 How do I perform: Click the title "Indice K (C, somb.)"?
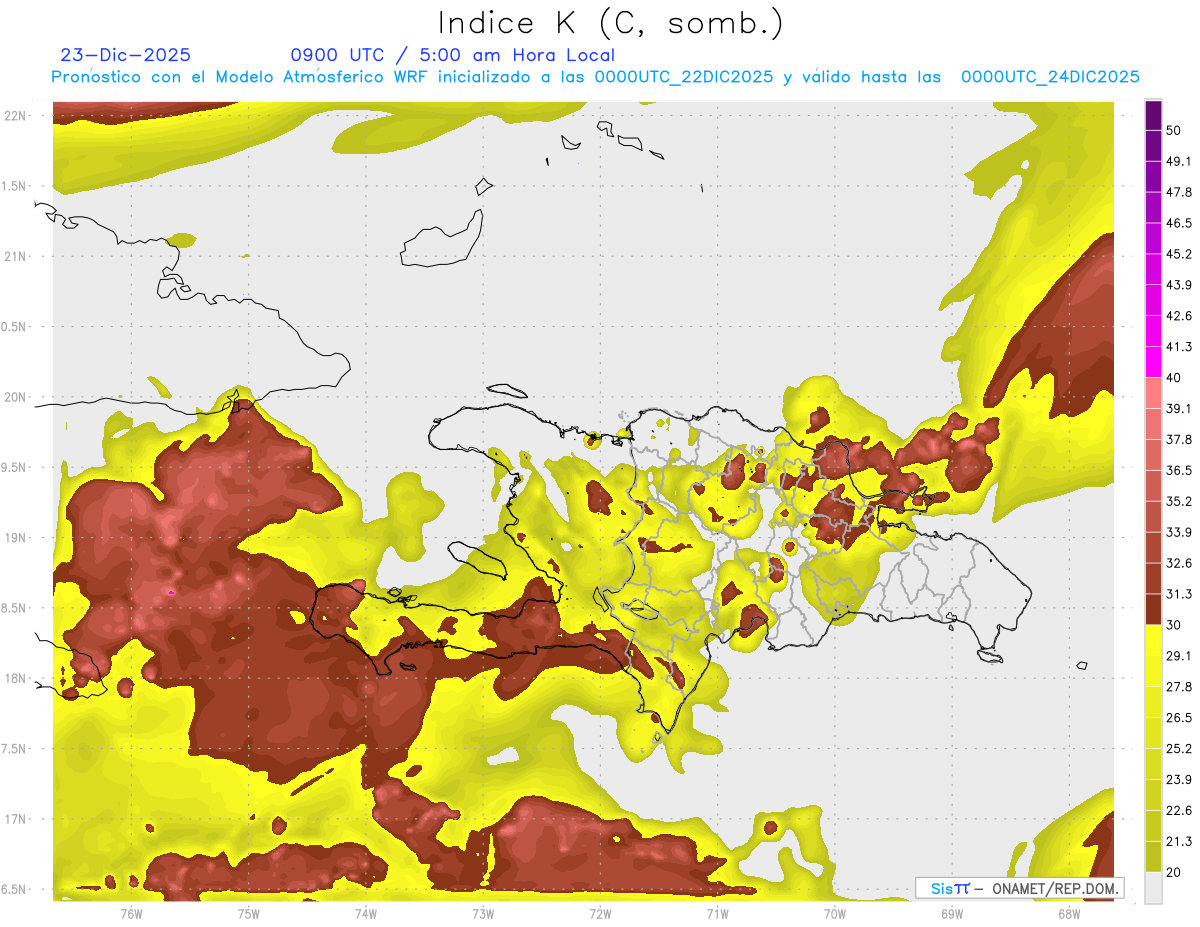pyautogui.click(x=611, y=24)
